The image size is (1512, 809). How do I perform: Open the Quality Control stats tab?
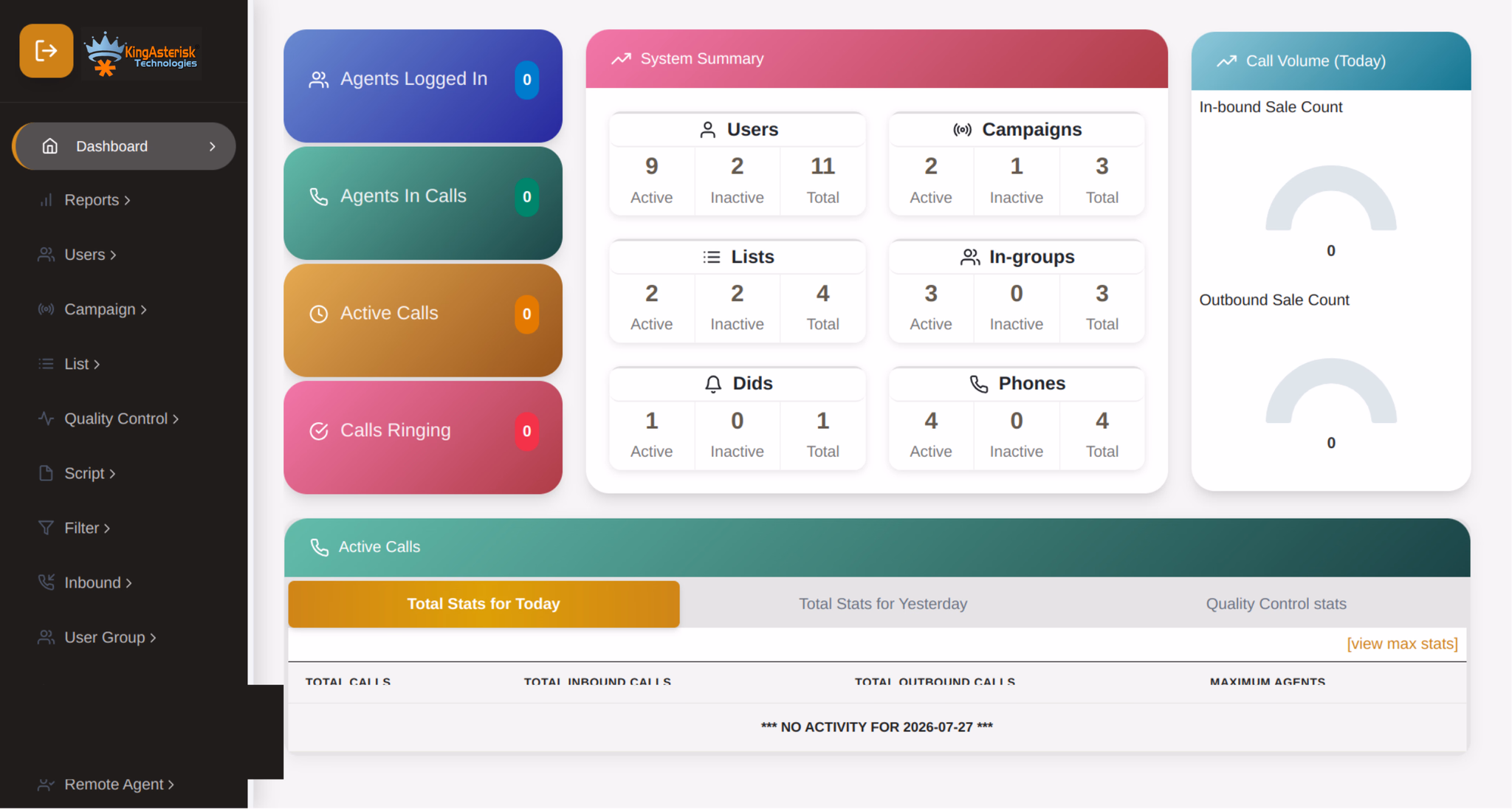(x=1276, y=604)
